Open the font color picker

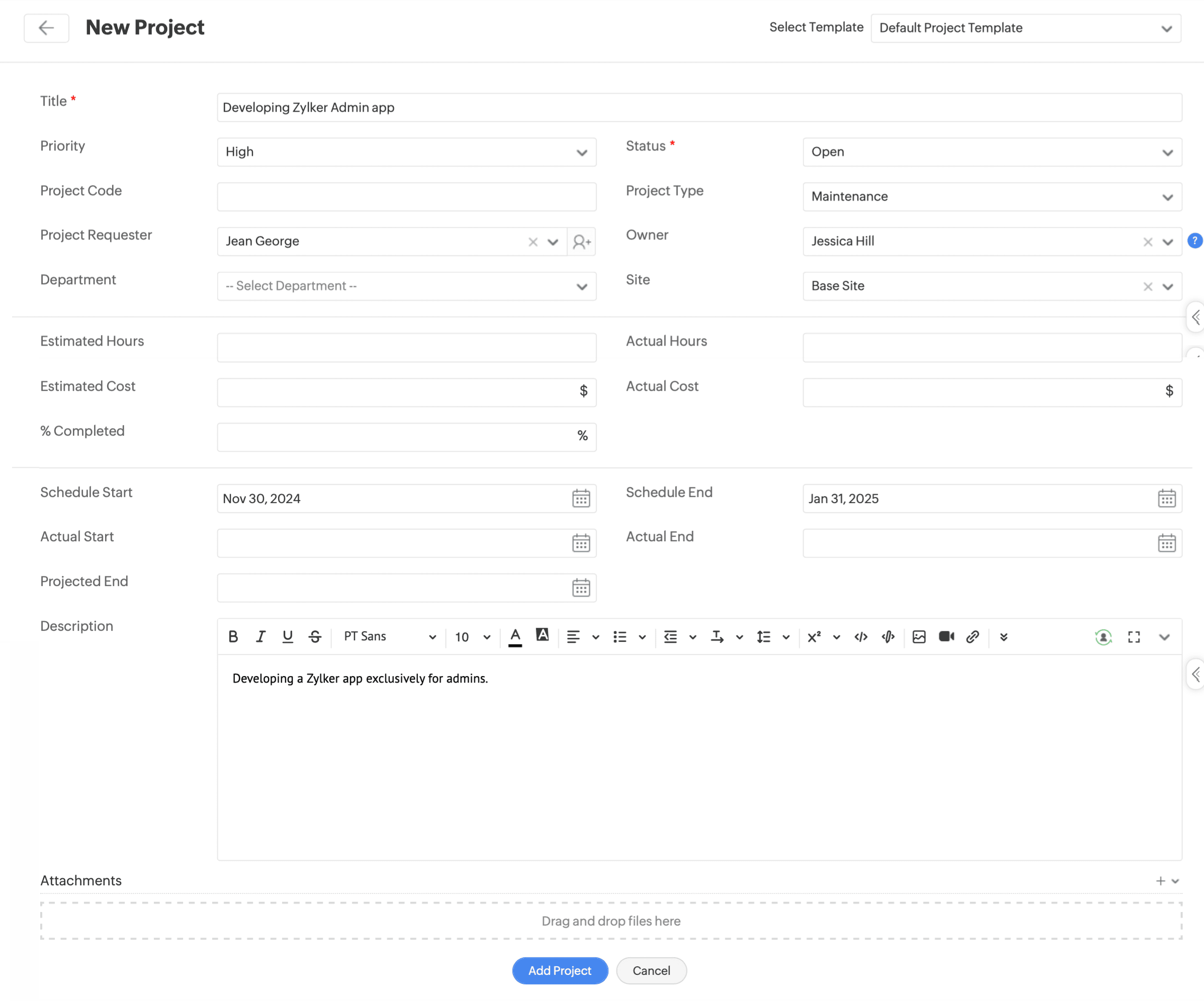point(515,636)
